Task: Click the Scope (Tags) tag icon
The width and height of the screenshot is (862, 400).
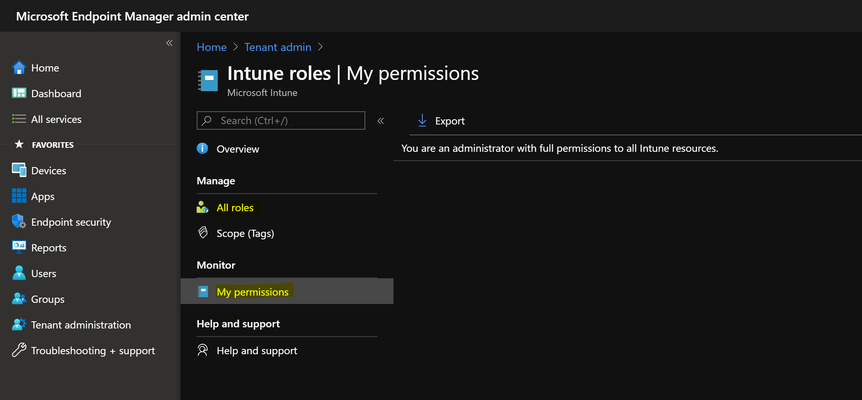Action: click(202, 233)
